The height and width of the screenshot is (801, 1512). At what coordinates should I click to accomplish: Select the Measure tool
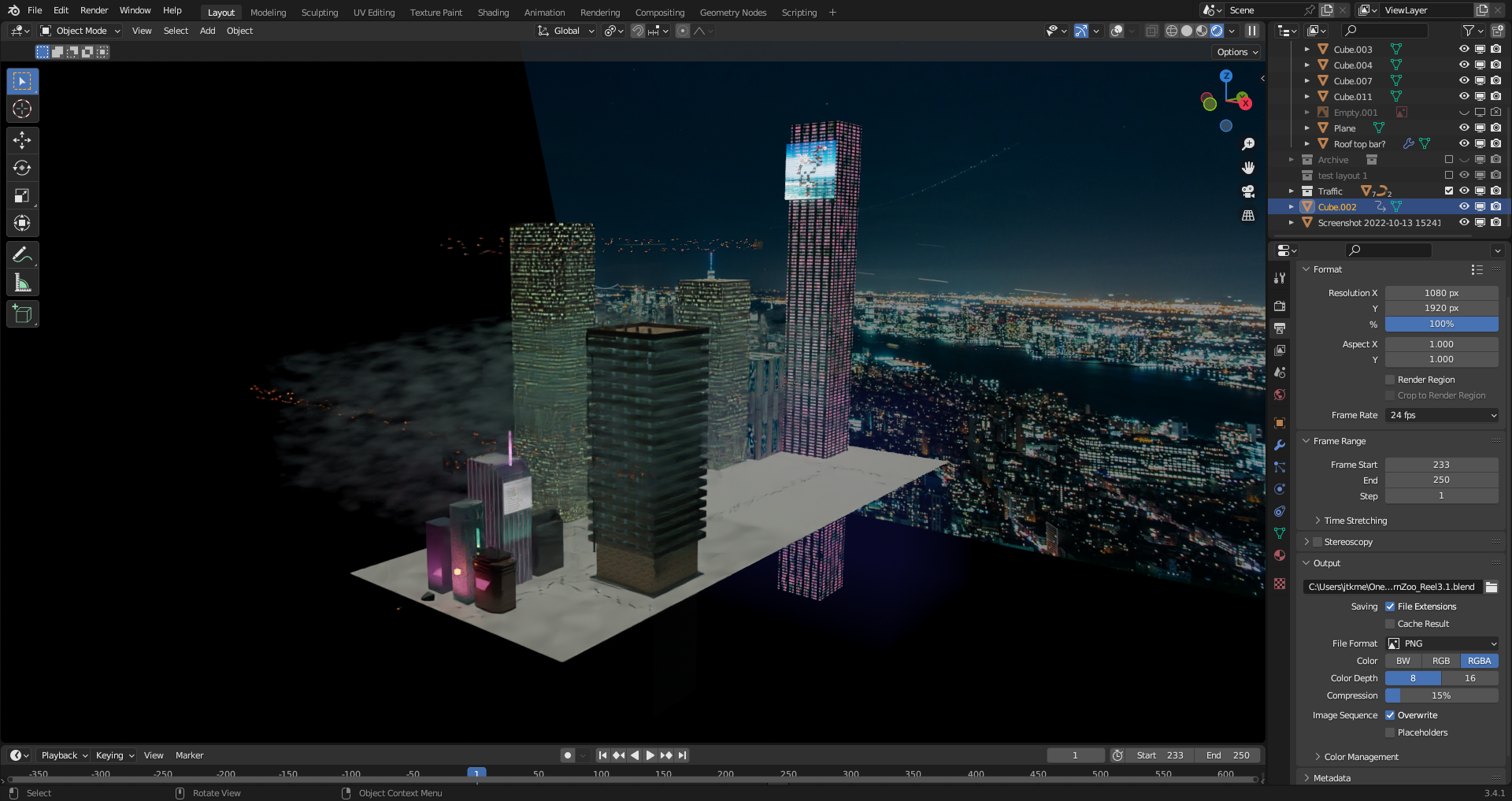point(22,282)
